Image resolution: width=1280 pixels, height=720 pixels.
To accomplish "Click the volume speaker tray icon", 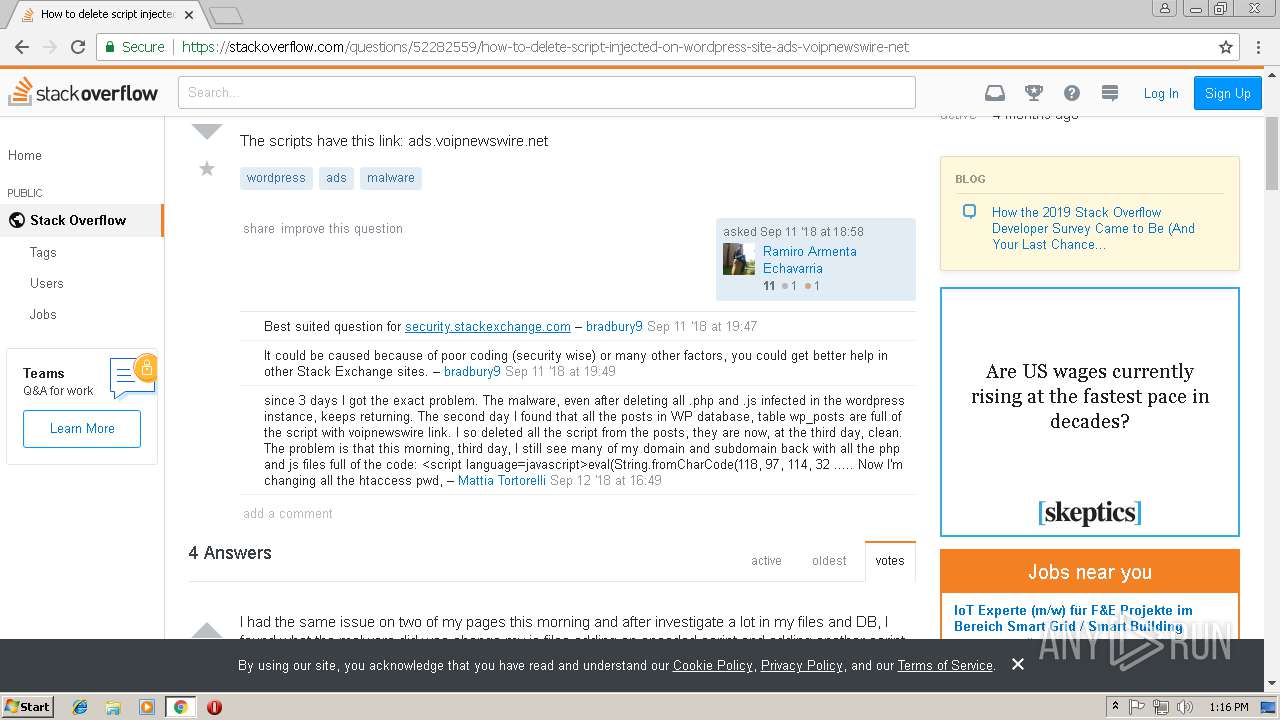I will click(x=1185, y=707).
